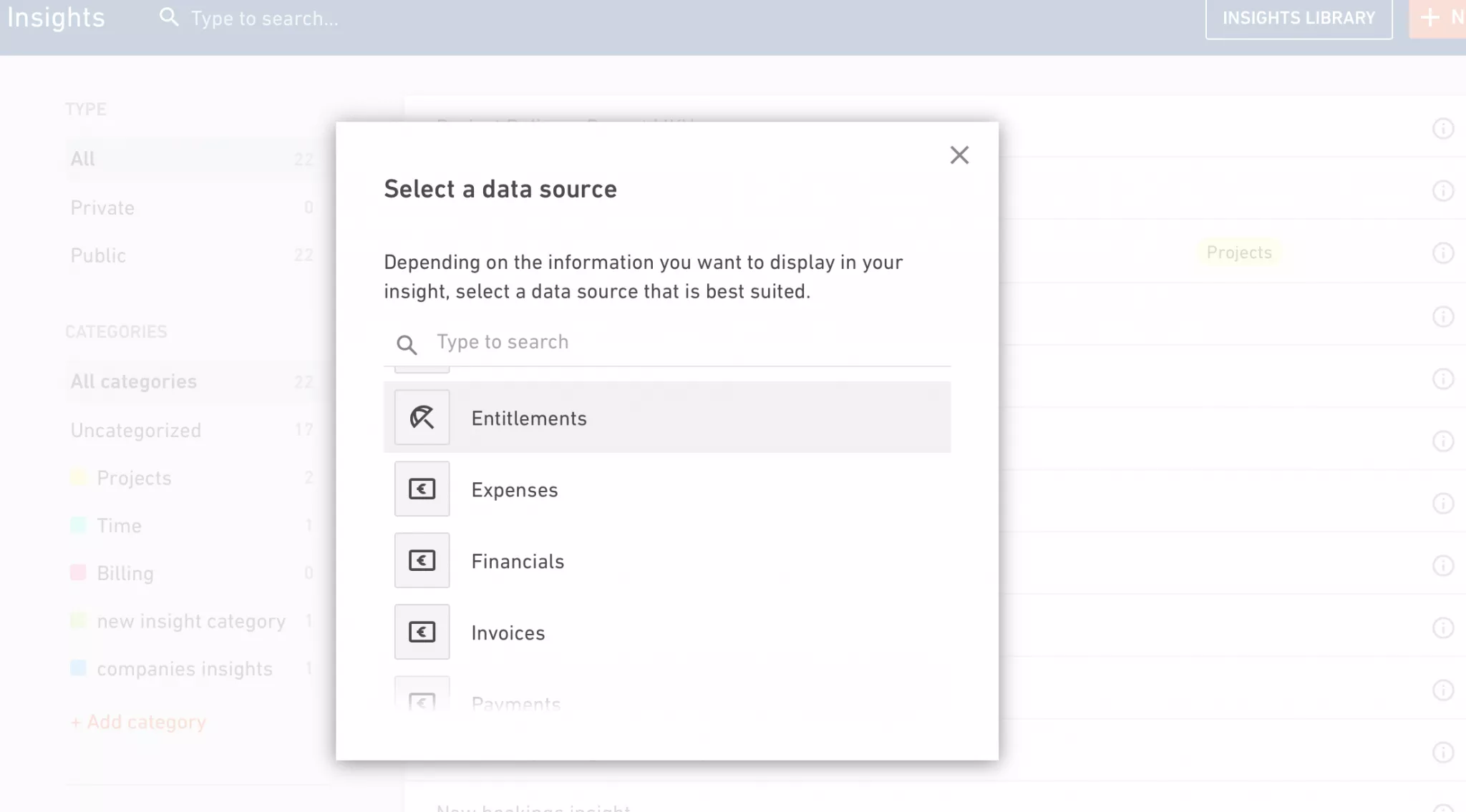Click Add category link
The image size is (1466, 812).
[x=138, y=722]
